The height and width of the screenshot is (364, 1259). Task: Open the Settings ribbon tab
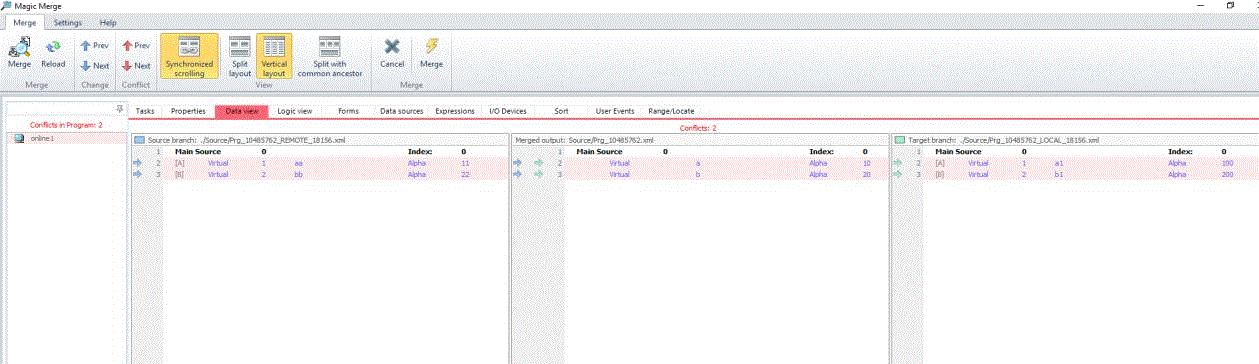point(68,22)
